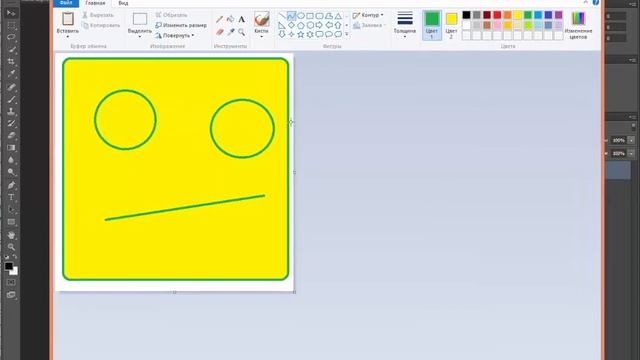Choose the Triangle shape
This screenshot has width=640, height=360.
pos(338,16)
